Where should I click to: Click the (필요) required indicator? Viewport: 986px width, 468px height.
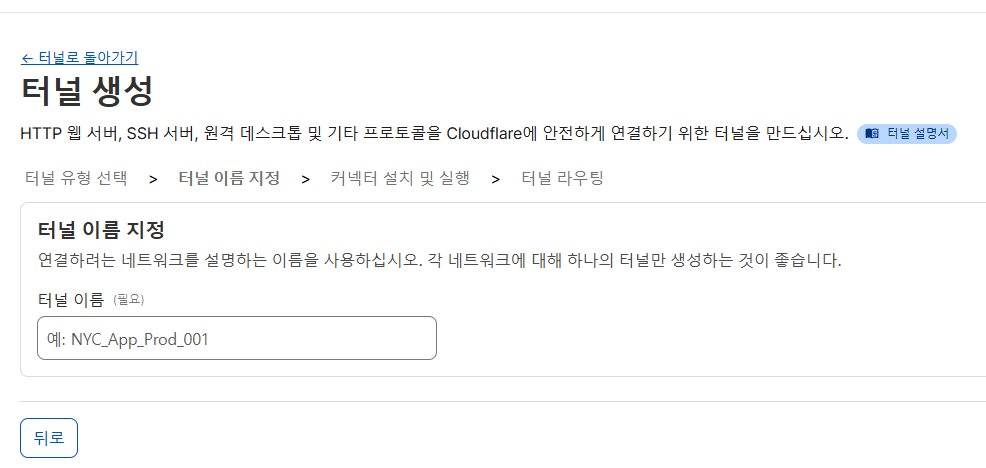point(129,300)
